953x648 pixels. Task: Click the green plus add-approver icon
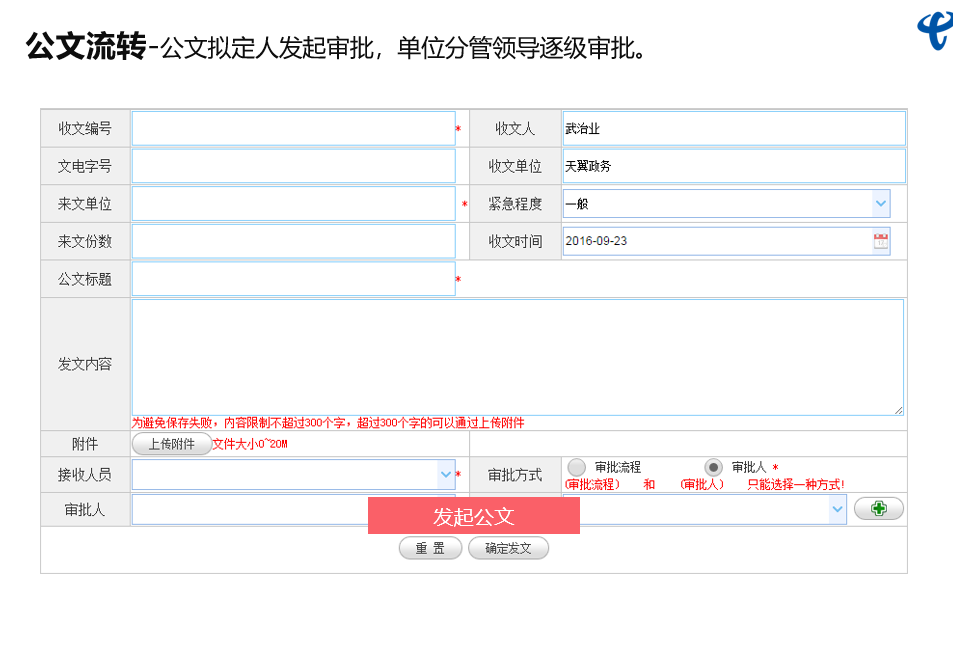(x=878, y=509)
